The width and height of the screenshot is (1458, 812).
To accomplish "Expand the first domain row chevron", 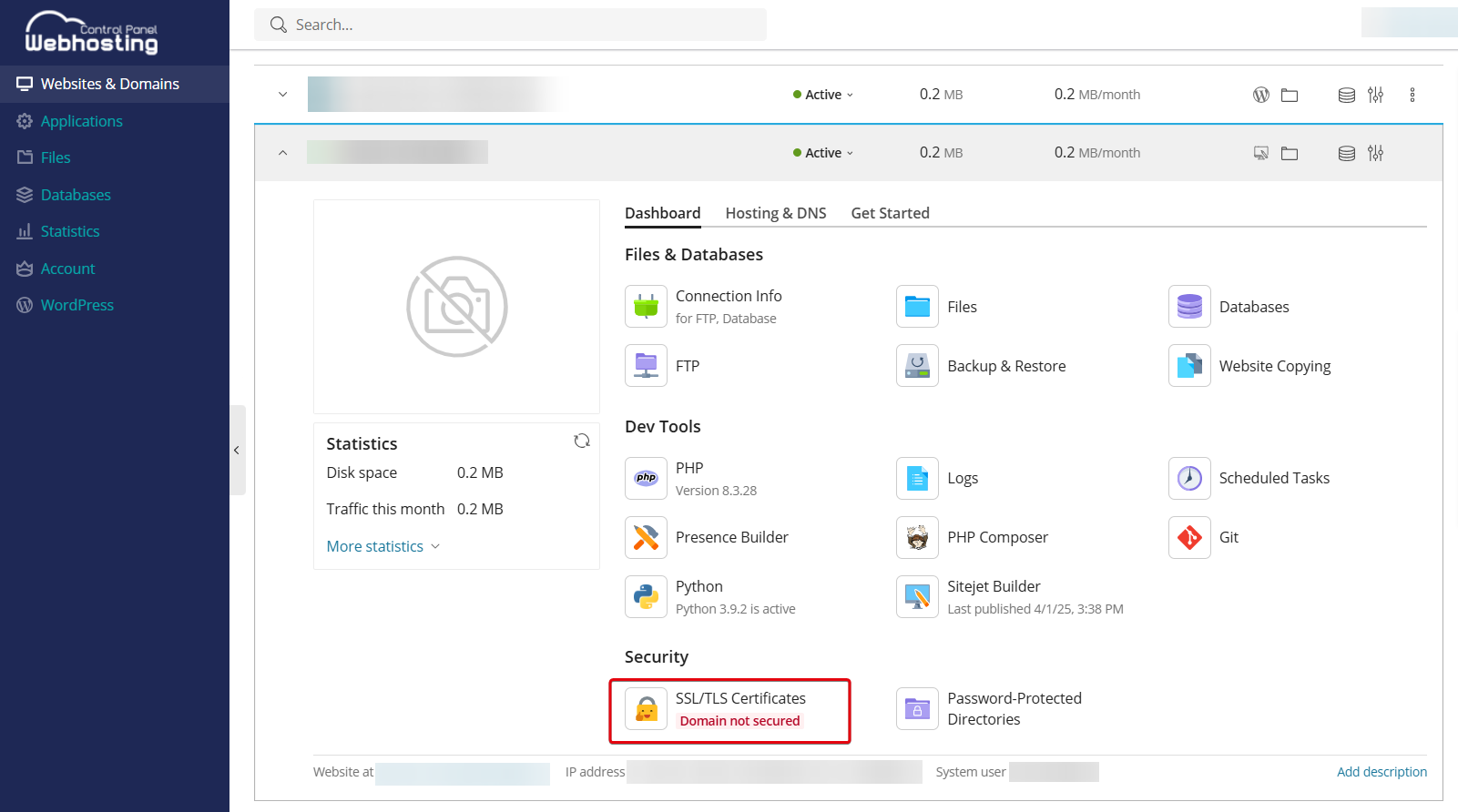I will (x=283, y=95).
